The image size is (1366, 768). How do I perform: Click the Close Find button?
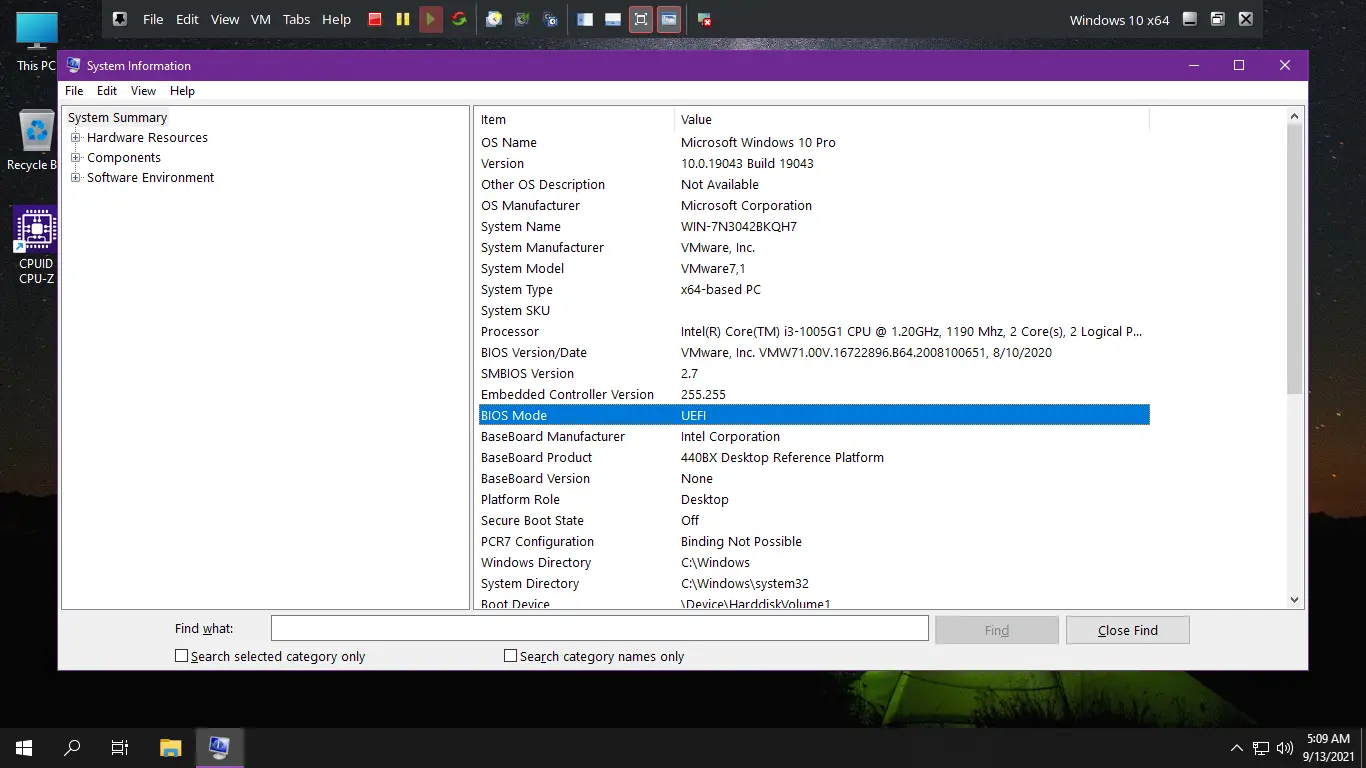pyautogui.click(x=1127, y=630)
